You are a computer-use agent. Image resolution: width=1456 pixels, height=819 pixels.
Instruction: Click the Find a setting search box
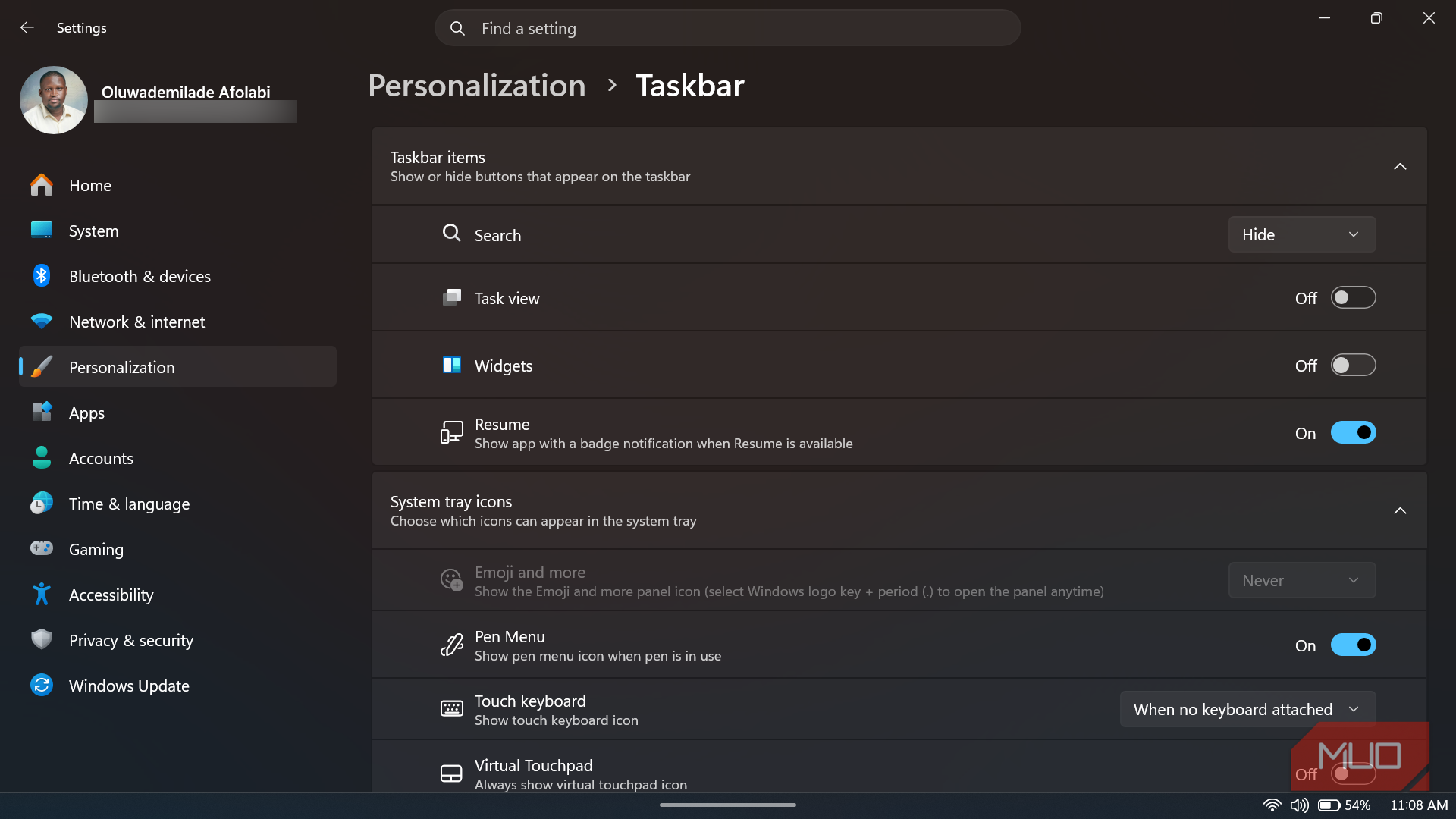click(728, 28)
